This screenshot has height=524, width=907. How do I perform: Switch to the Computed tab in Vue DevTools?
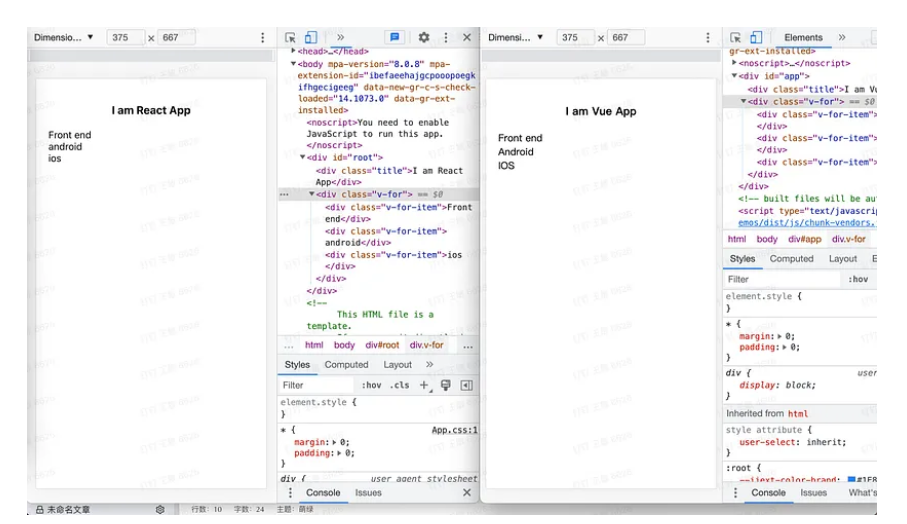click(791, 259)
